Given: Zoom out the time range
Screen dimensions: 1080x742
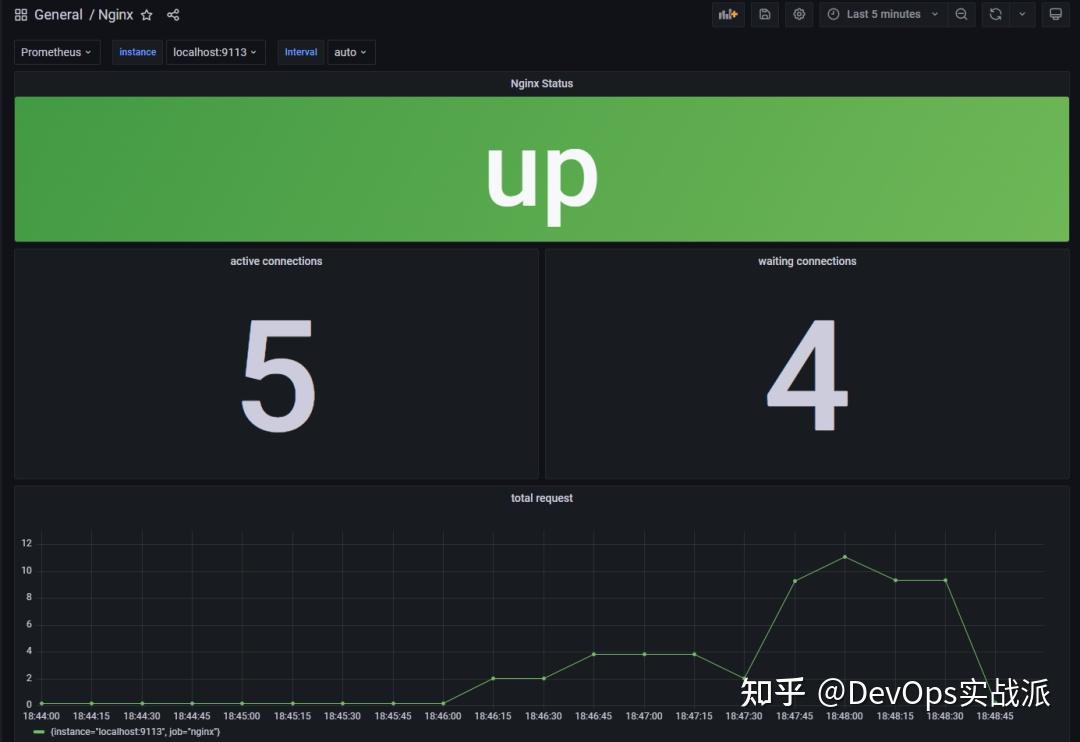Looking at the screenshot, I should [x=962, y=14].
